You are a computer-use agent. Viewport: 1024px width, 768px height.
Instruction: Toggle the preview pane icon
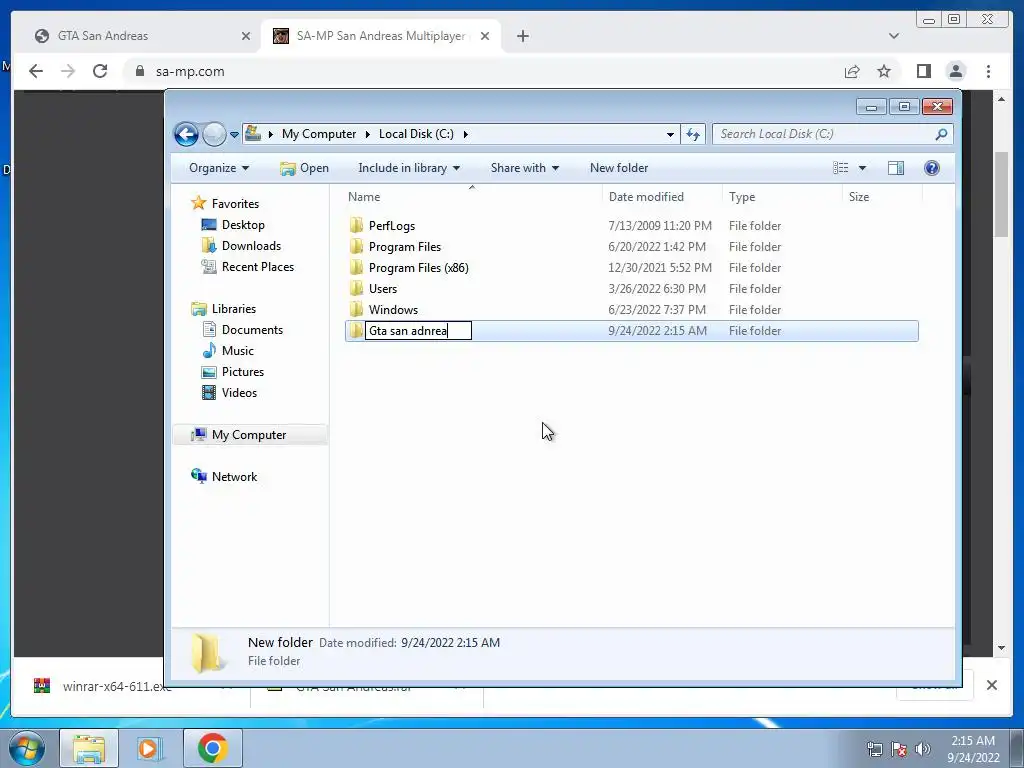(896, 168)
